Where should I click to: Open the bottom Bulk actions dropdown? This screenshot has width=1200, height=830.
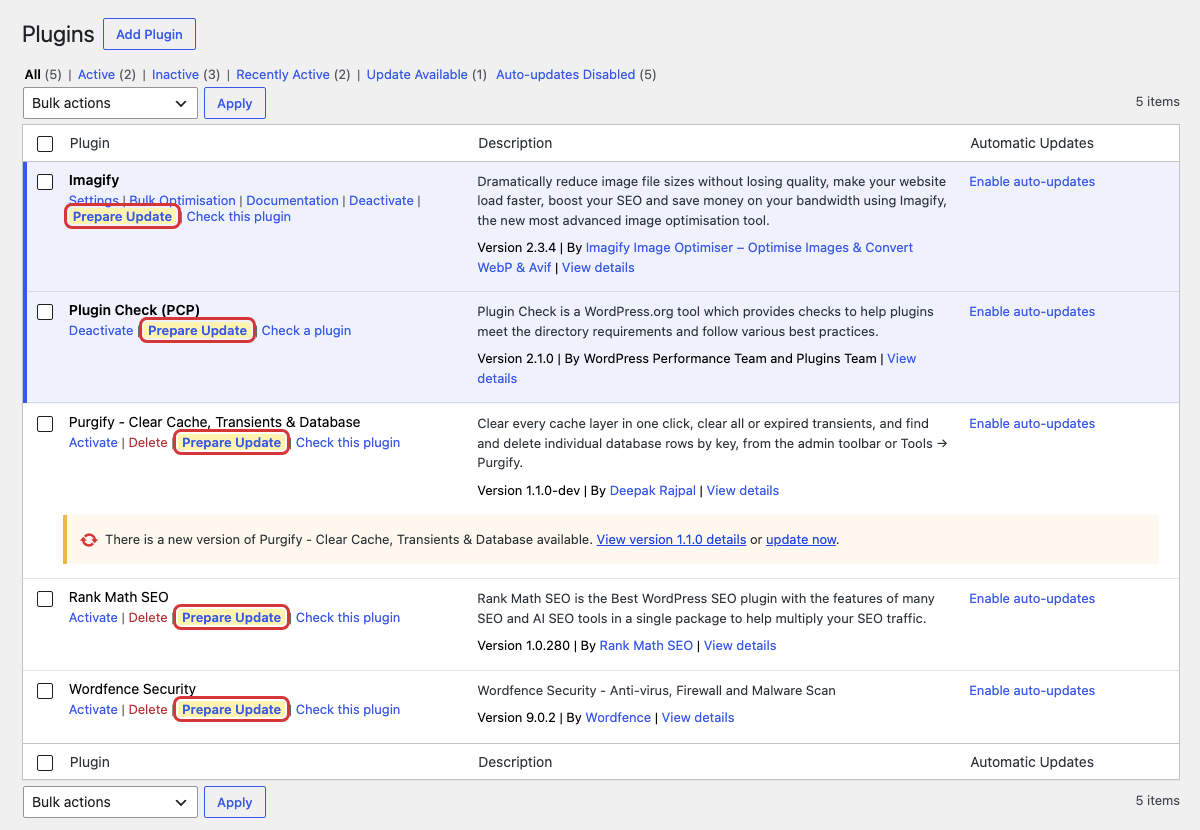click(x=110, y=802)
